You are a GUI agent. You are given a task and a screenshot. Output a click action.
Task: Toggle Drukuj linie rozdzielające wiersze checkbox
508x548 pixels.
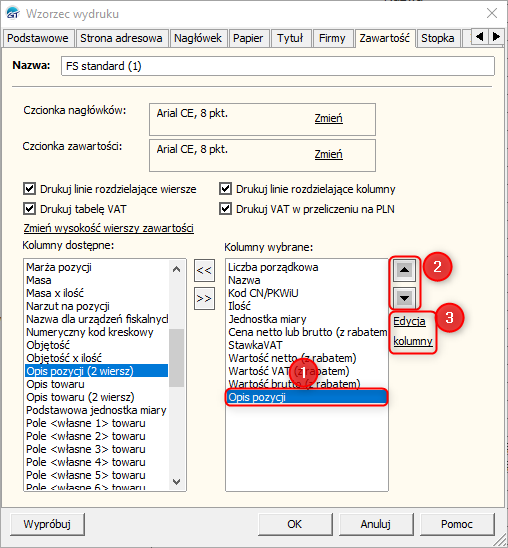tap(29, 189)
